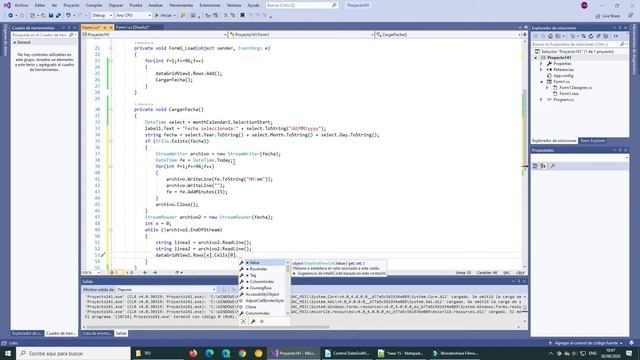This screenshot has height=360, width=640.
Task: Select Value in the IntelliSense list
Action: coord(262,263)
